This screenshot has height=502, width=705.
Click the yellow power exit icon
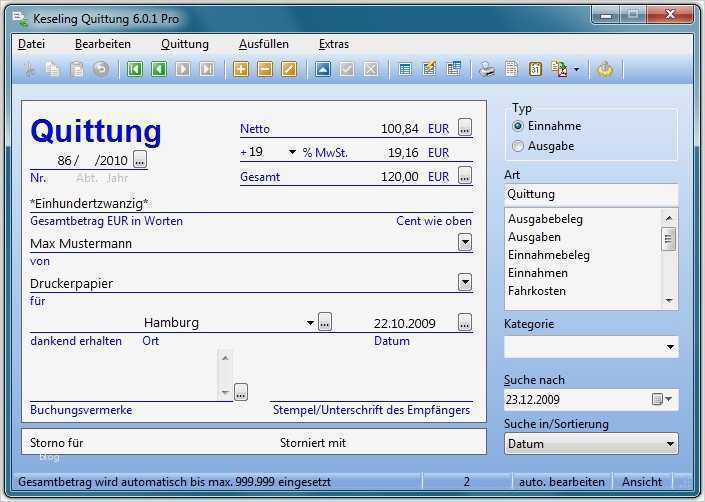click(605, 69)
